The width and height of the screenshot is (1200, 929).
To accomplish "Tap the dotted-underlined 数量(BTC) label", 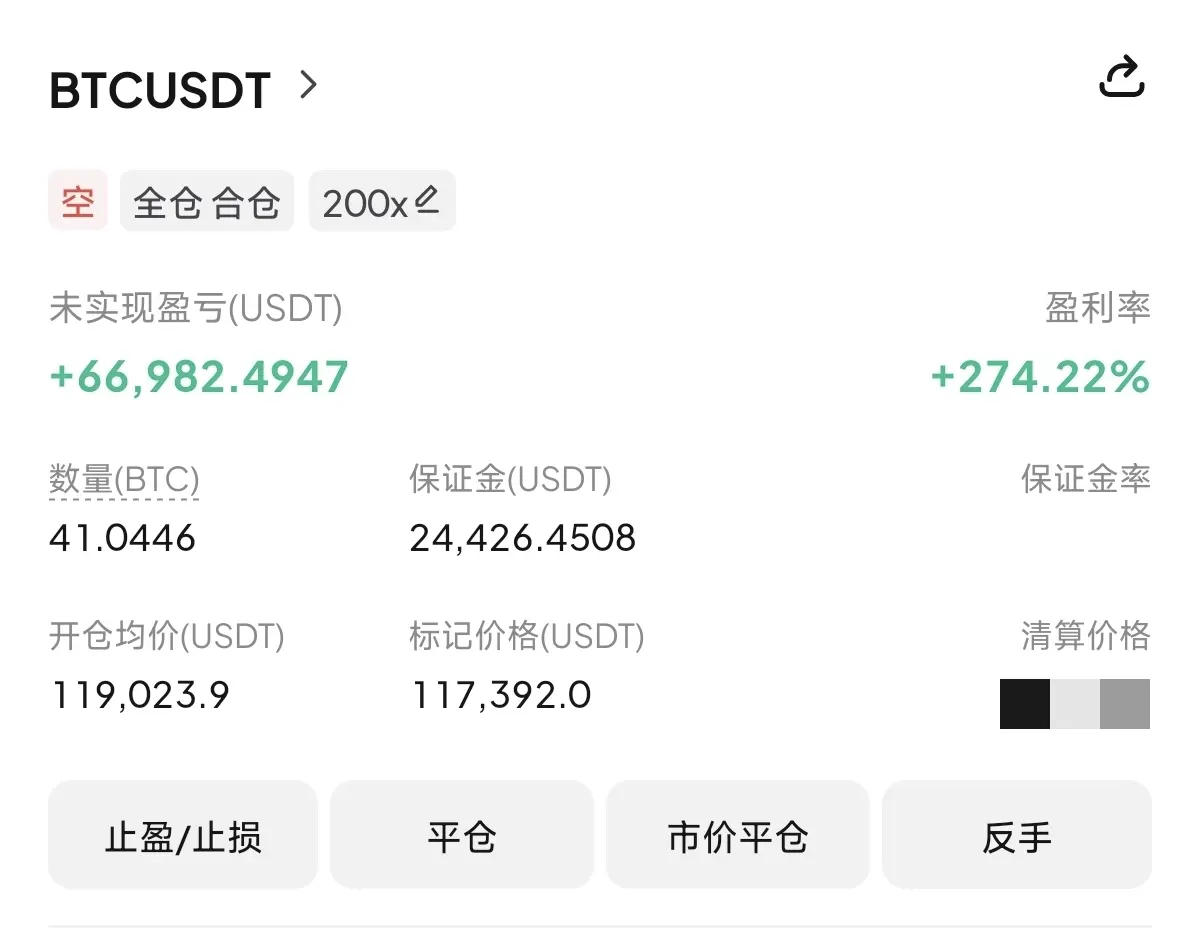I will click(x=124, y=480).
